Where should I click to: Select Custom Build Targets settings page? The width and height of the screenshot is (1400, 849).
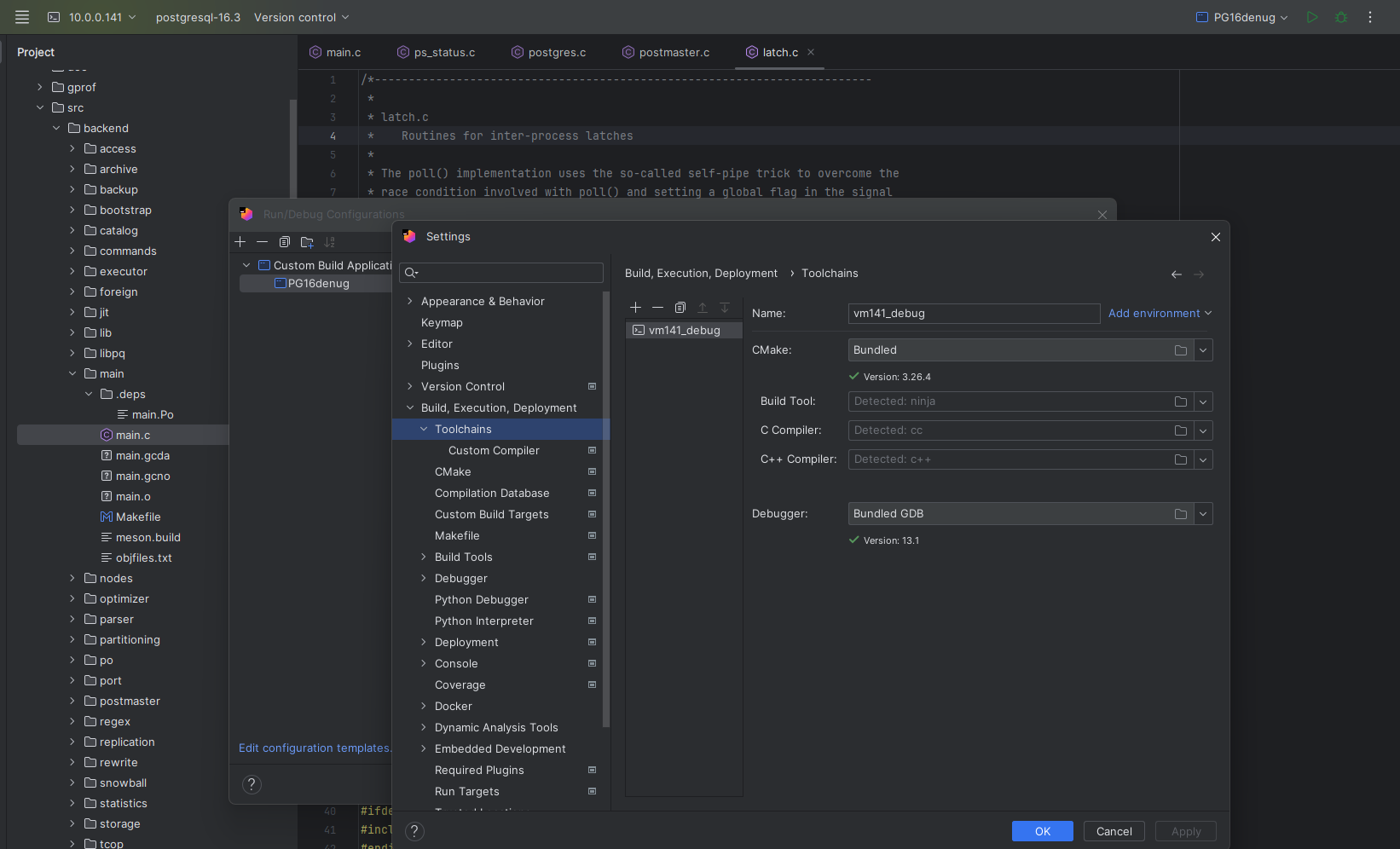point(492,514)
